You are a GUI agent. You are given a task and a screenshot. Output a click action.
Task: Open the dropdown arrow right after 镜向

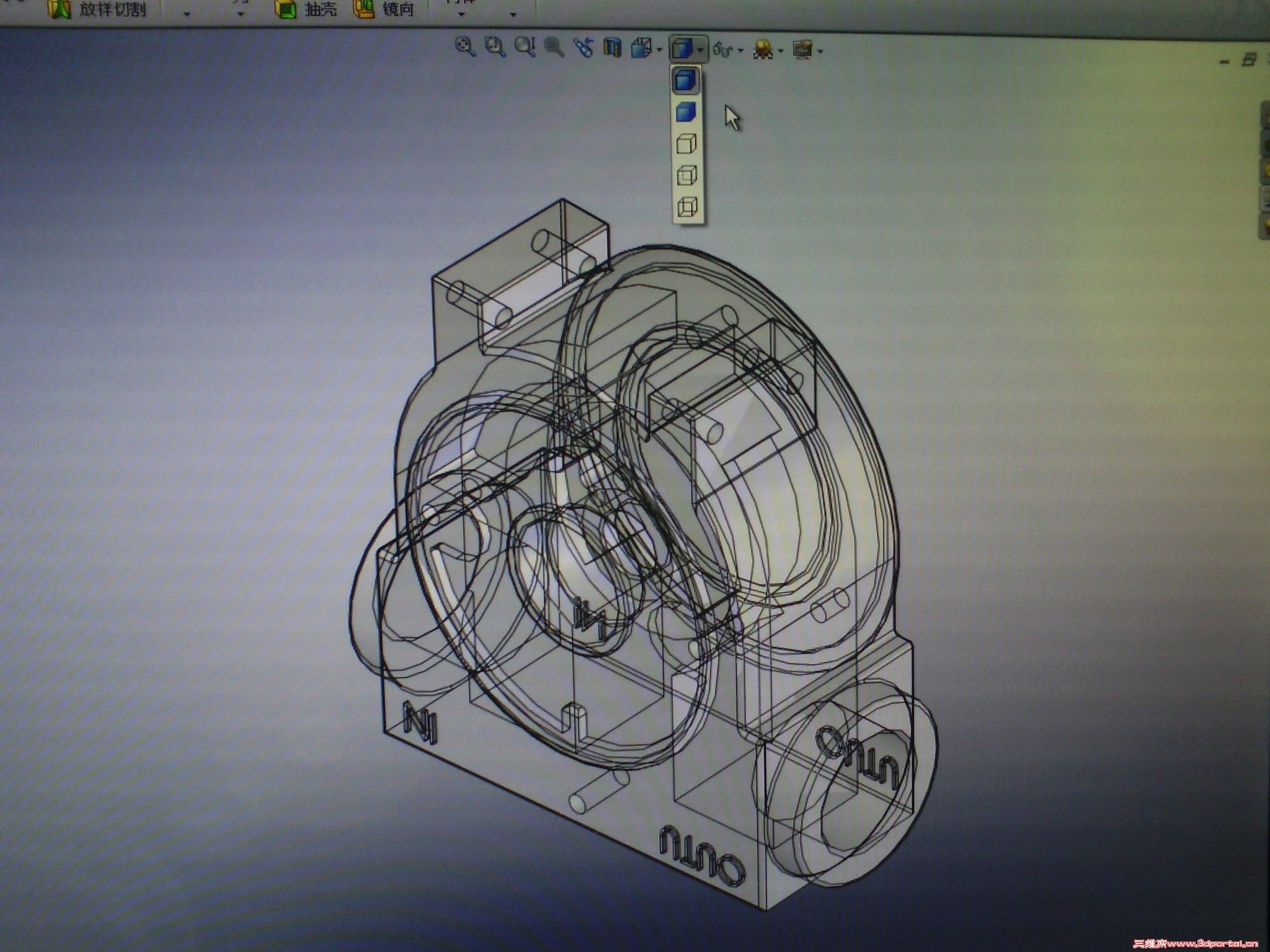(462, 14)
